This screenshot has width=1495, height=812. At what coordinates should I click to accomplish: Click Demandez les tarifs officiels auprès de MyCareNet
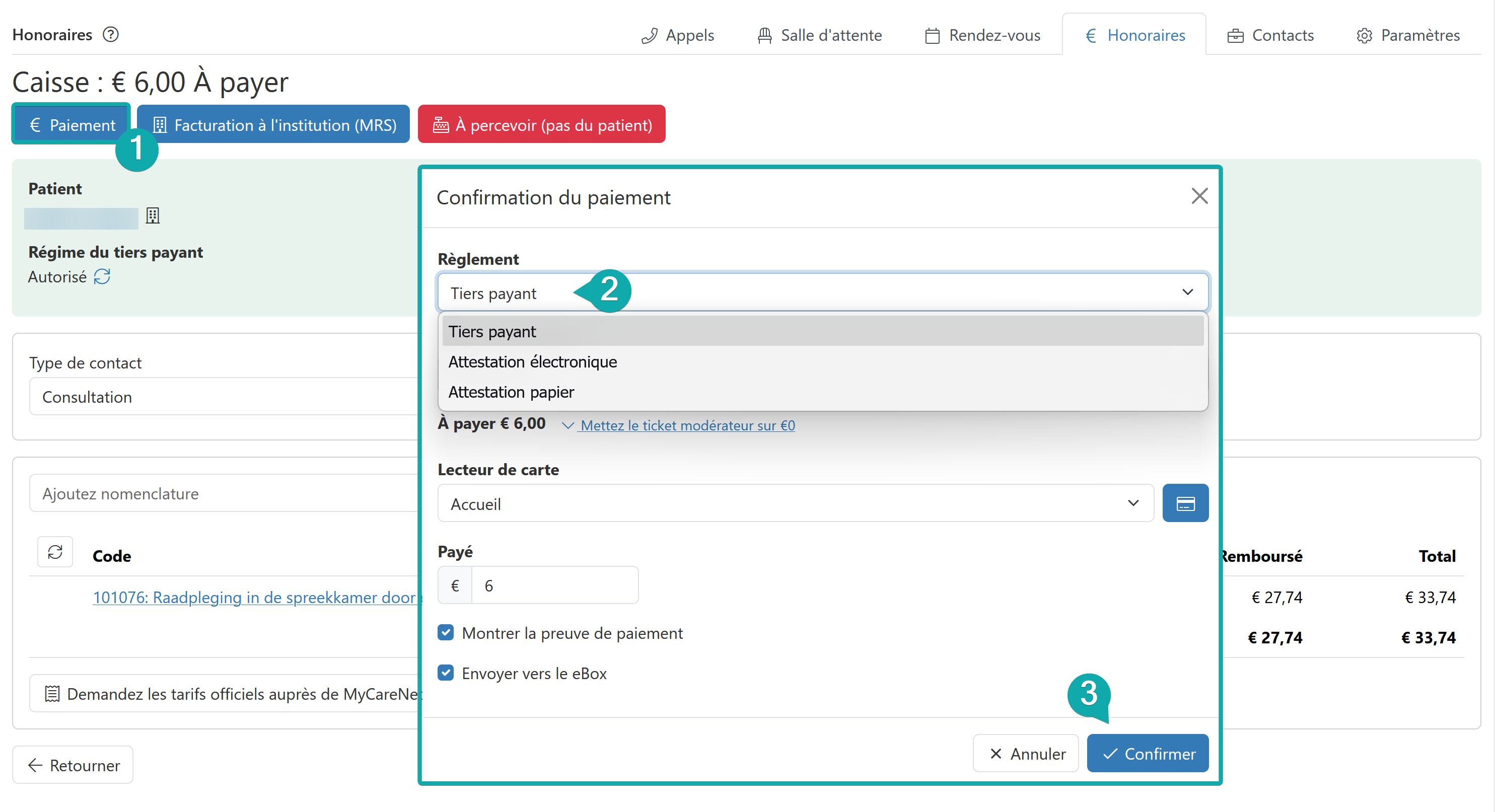click(x=226, y=694)
